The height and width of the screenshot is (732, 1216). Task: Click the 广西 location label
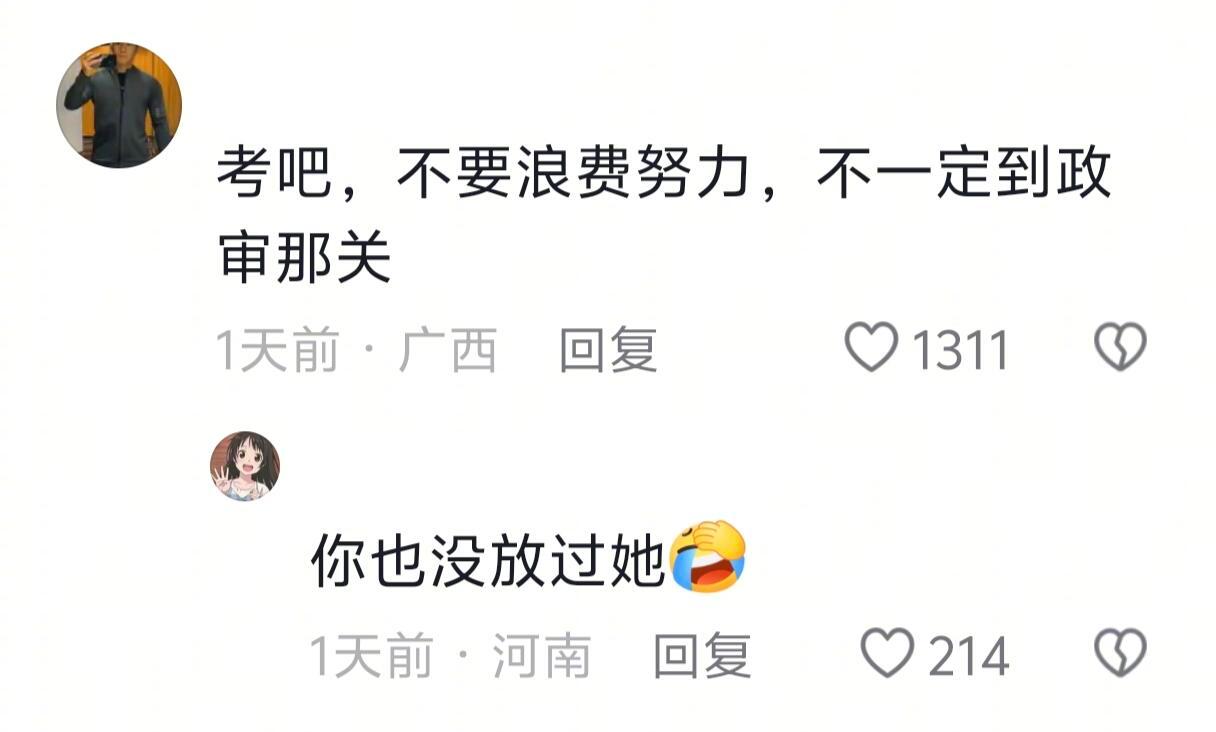(x=448, y=351)
